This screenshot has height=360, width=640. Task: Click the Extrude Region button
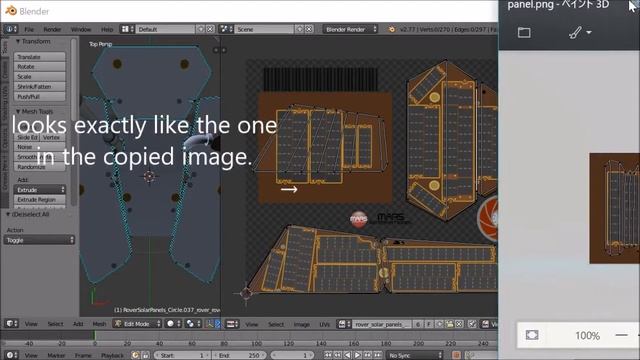(x=40, y=200)
